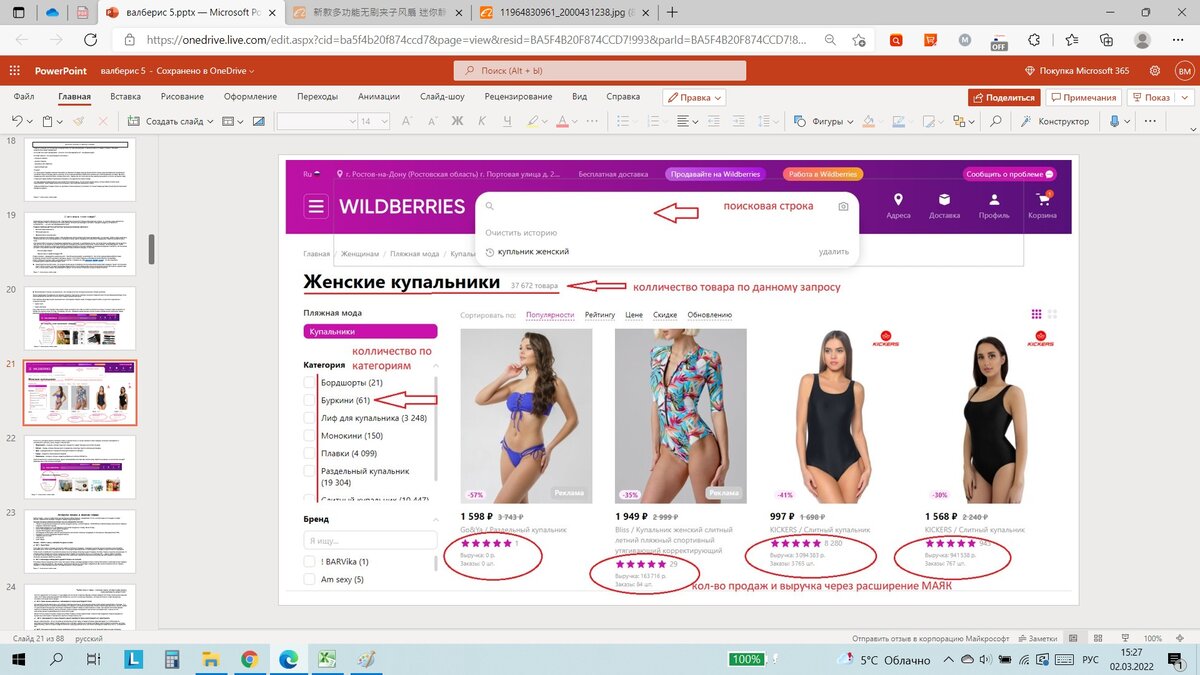Switch to the Вставка tab
Screen dimensions: 1200x675
125,97
